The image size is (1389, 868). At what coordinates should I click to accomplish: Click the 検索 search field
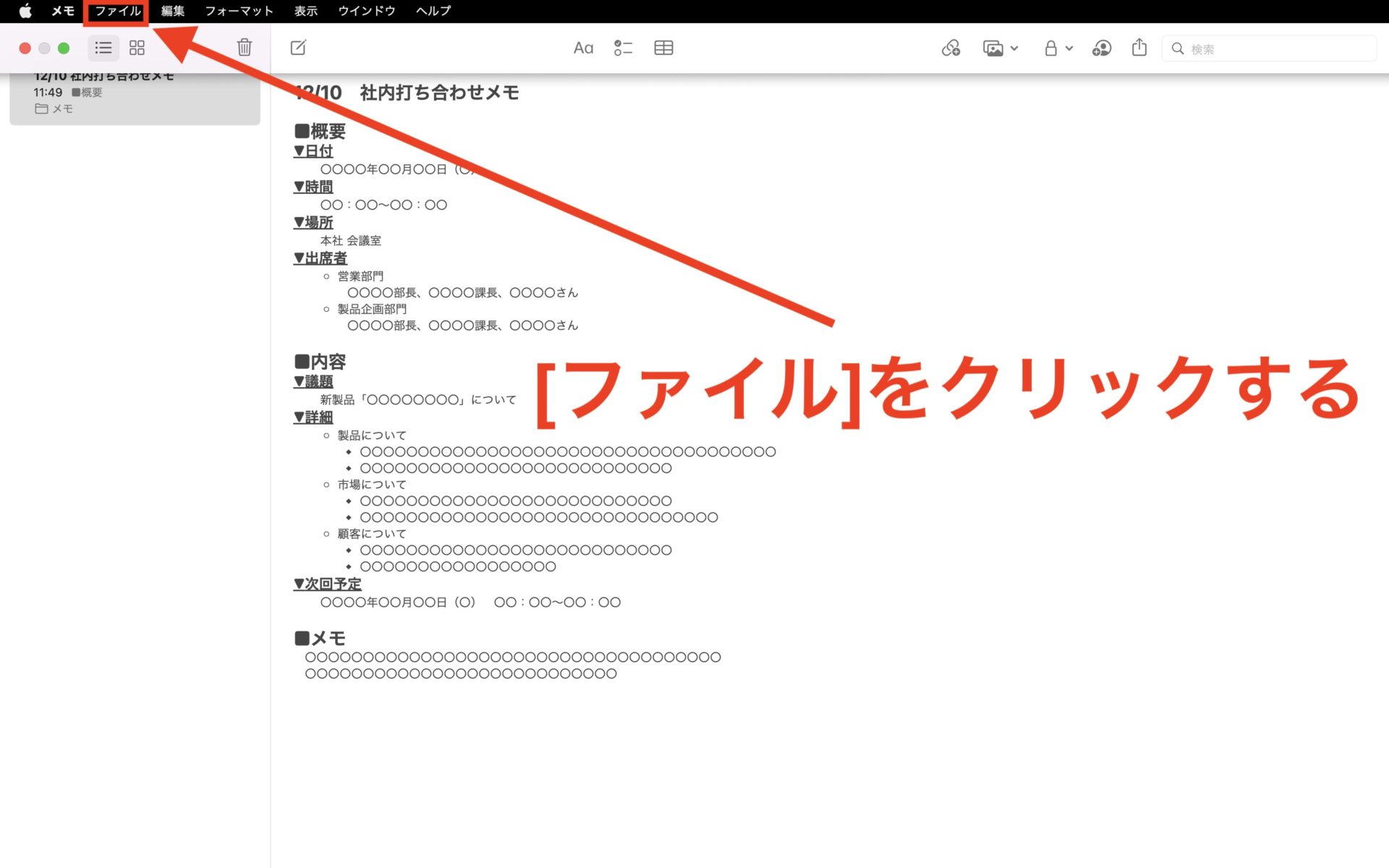click(1269, 48)
